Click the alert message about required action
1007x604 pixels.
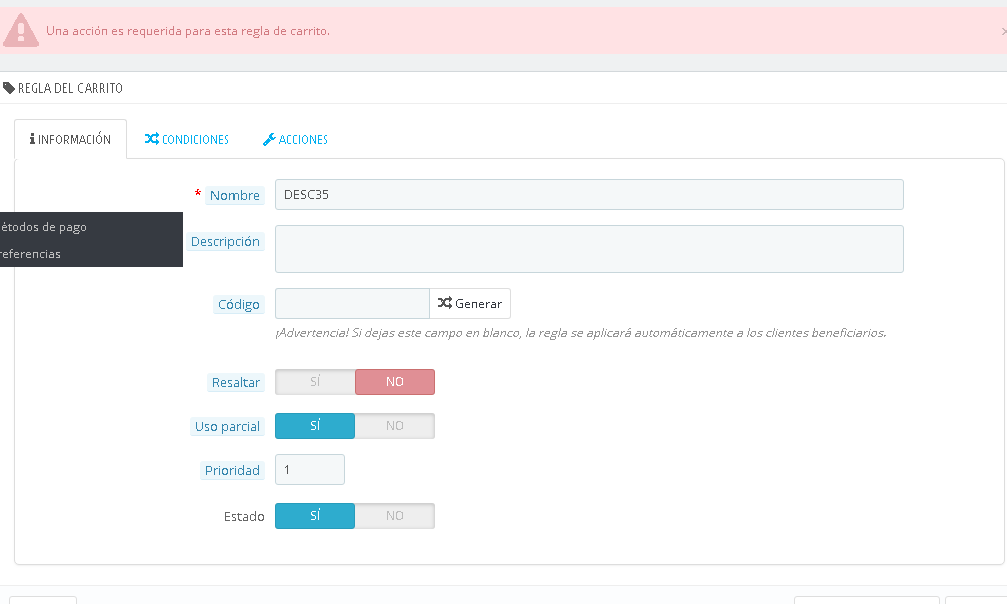coord(188,31)
